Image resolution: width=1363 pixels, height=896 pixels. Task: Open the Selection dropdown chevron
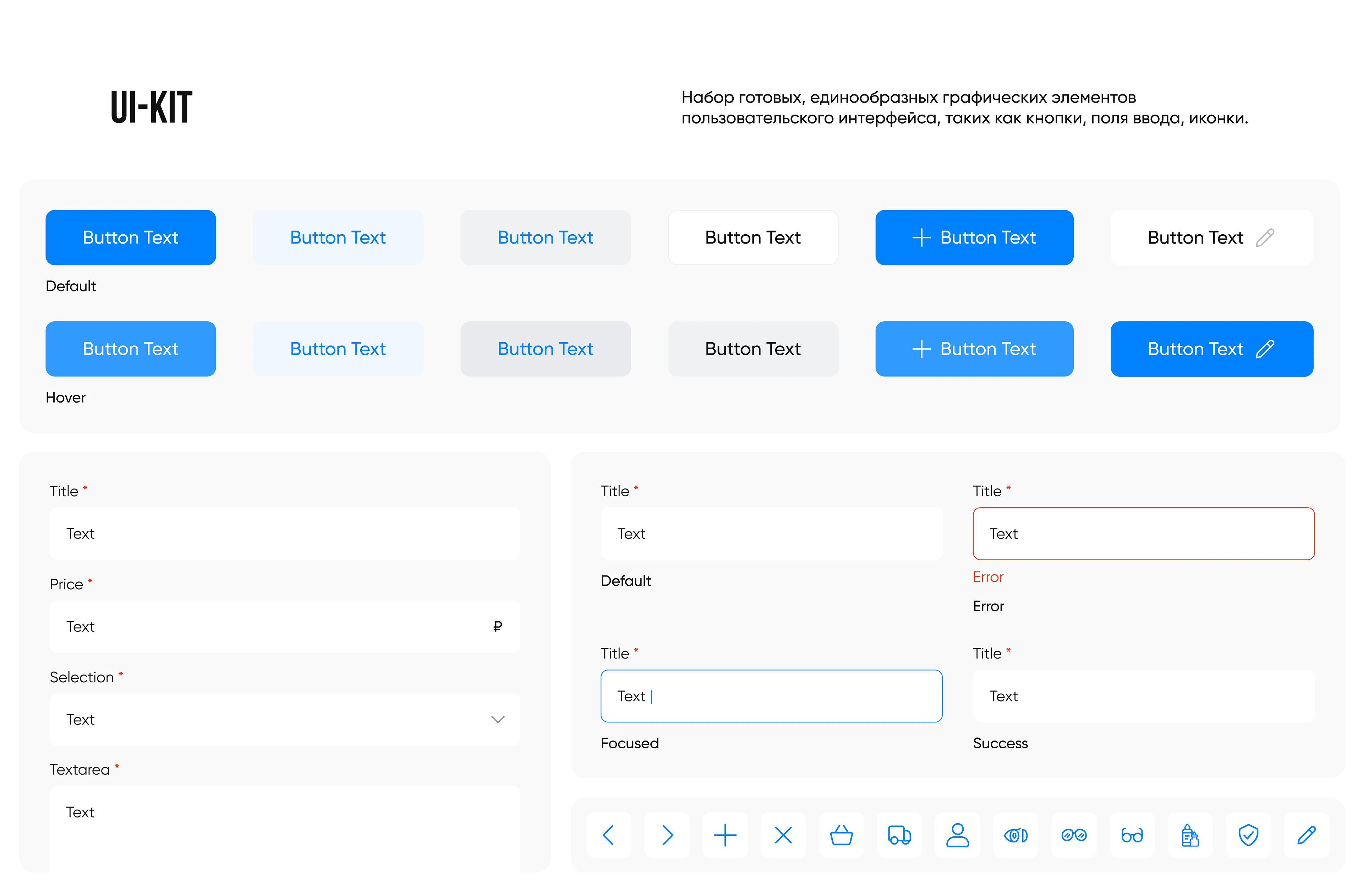498,720
